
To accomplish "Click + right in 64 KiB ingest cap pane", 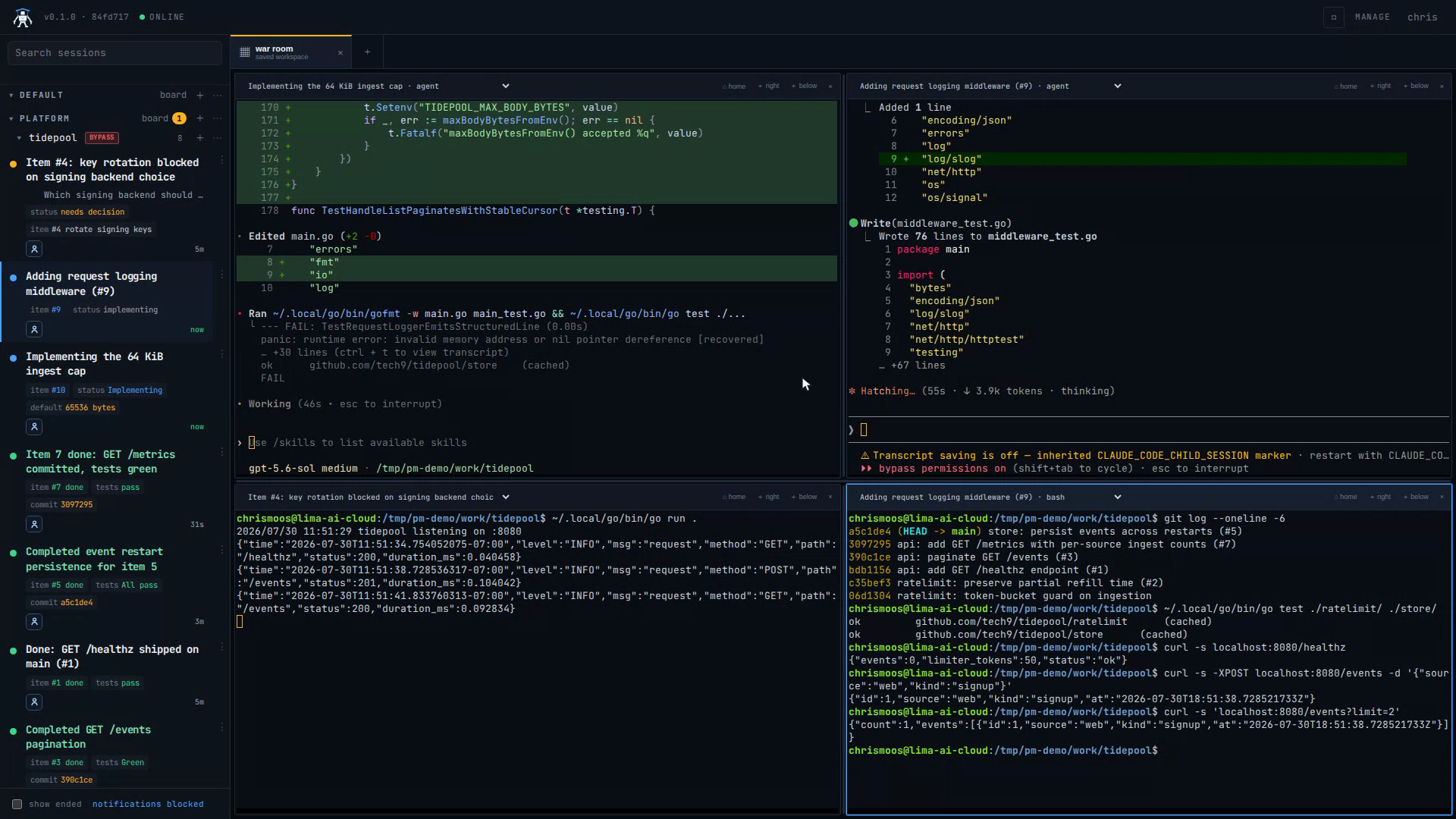I will [x=769, y=86].
